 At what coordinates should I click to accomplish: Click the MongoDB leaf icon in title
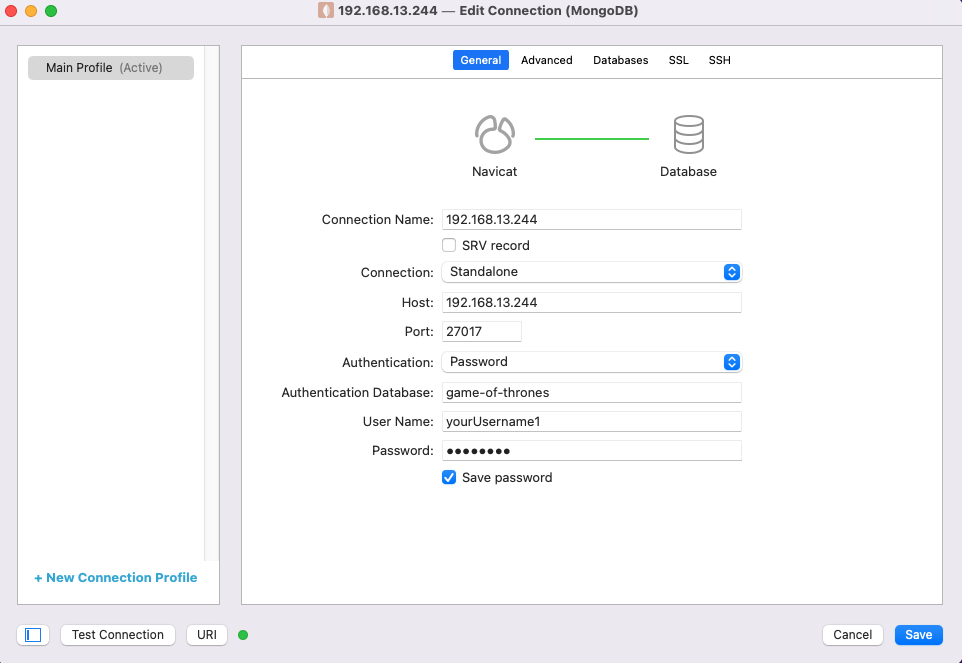326,10
